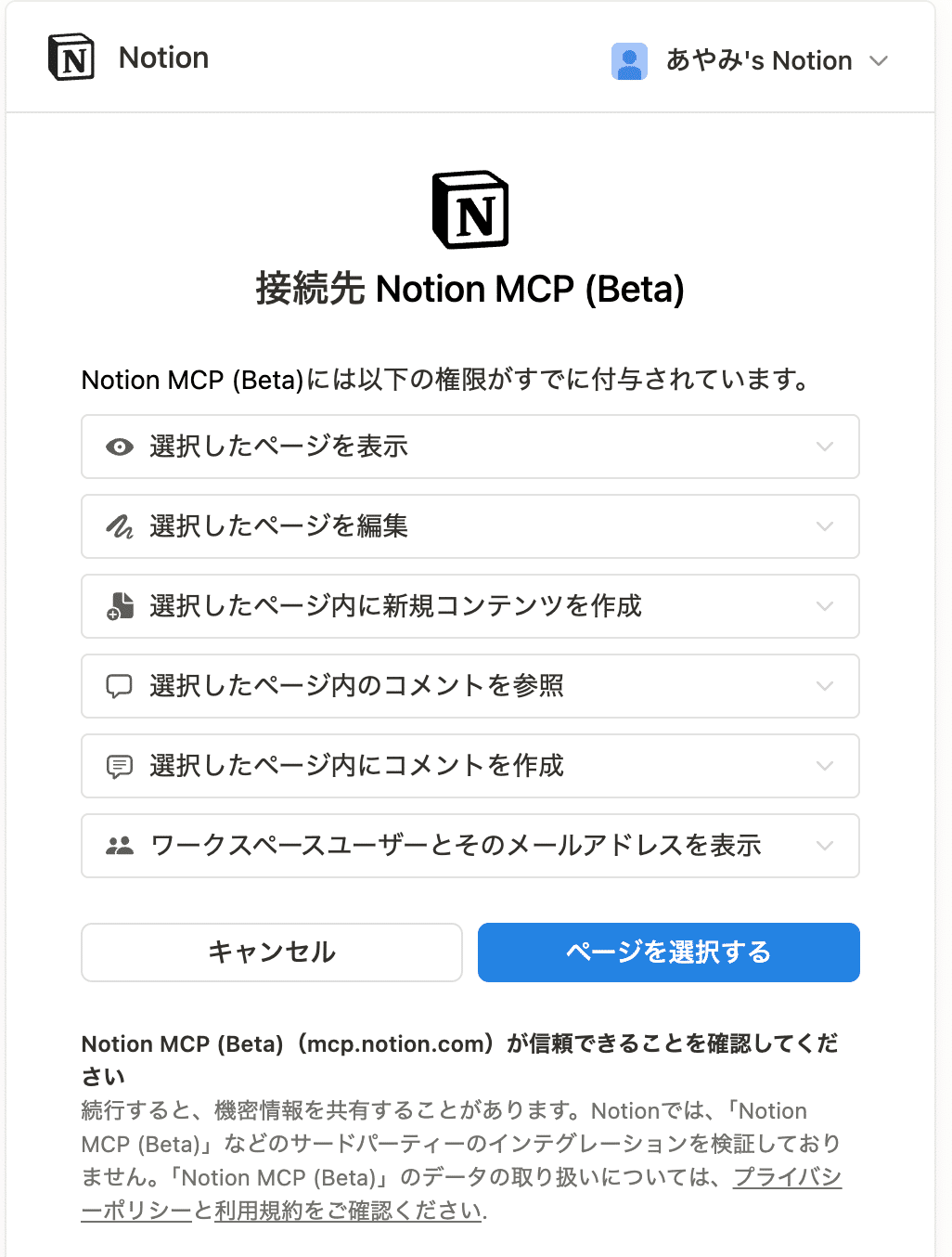Click the キャンセル button
This screenshot has height=1257, width=952.
[x=271, y=952]
